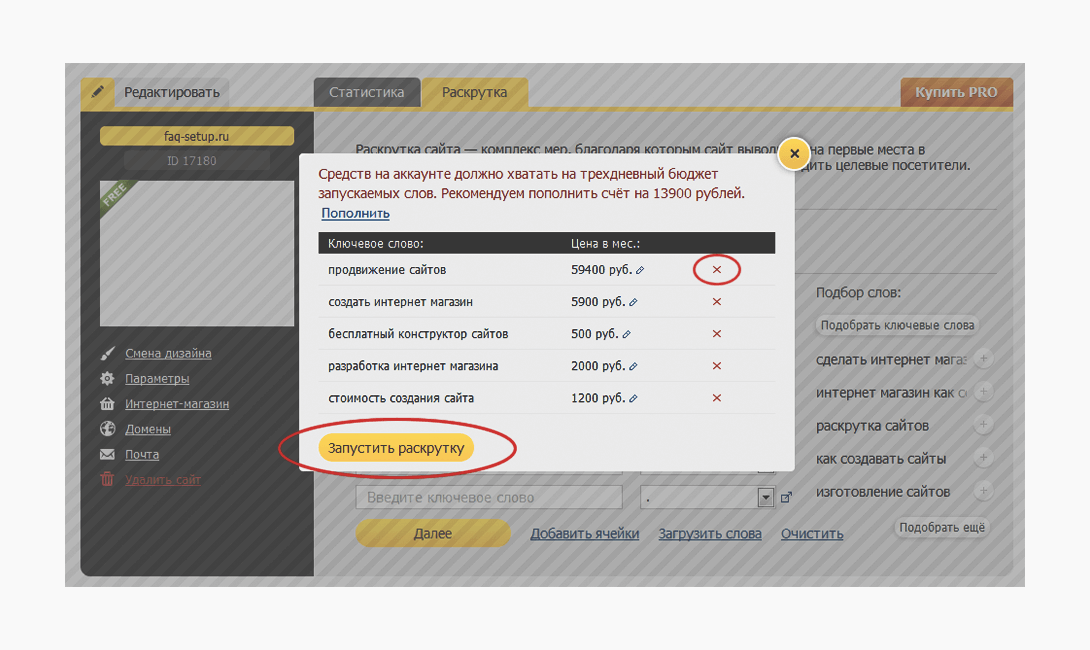The height and width of the screenshot is (650, 1090).
Task: Open Параметры sidebar link
Action: 157,378
